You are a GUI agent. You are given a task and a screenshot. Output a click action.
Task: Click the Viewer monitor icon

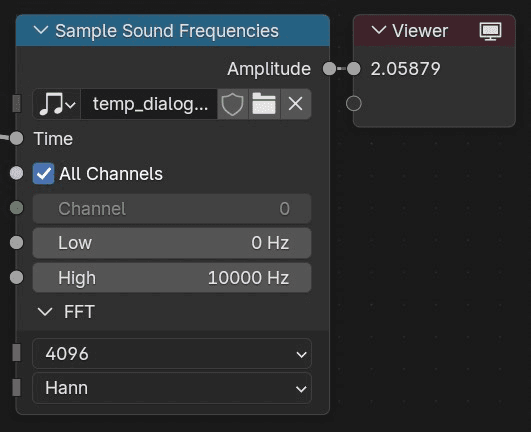pyautogui.click(x=490, y=31)
